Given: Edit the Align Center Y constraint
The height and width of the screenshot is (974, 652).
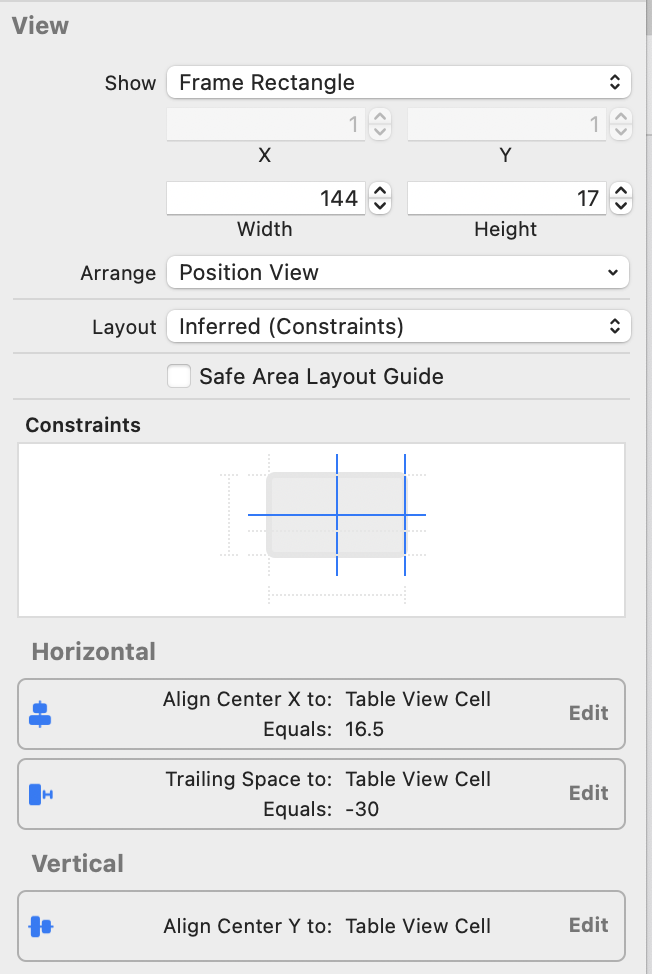Looking at the screenshot, I should click(588, 926).
